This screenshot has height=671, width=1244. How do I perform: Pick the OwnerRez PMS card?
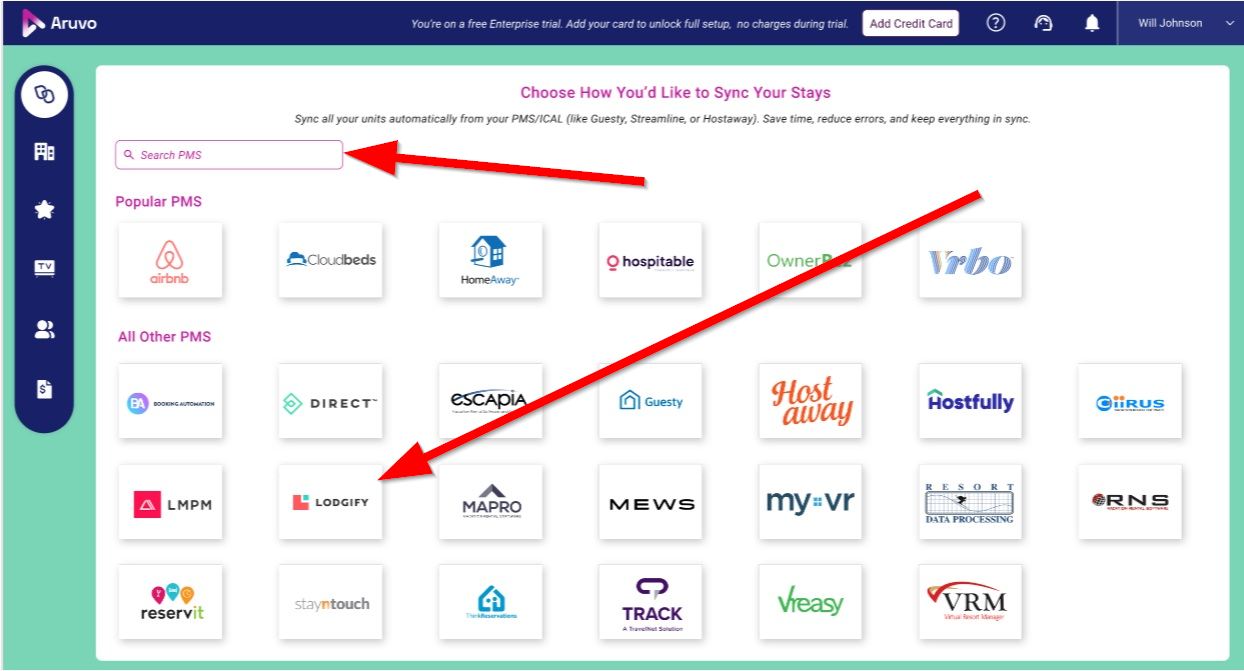[x=810, y=260]
